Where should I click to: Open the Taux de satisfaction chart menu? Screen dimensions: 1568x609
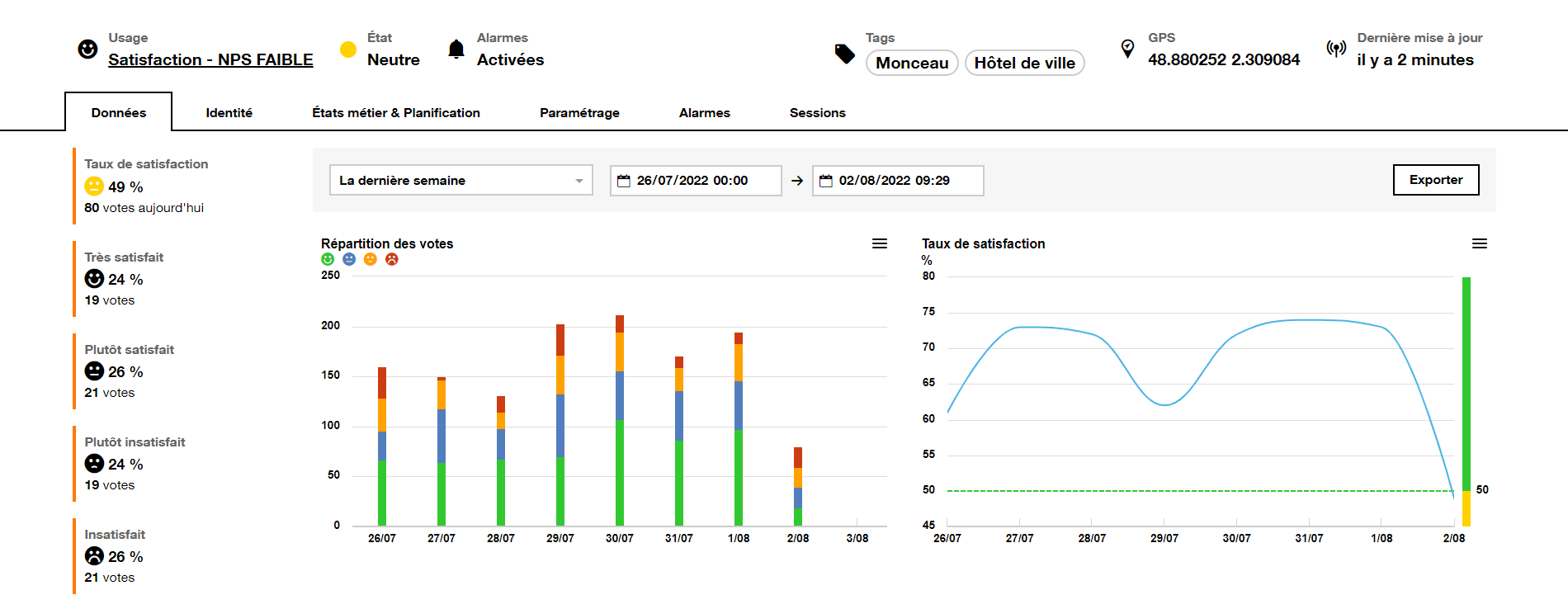[1479, 243]
